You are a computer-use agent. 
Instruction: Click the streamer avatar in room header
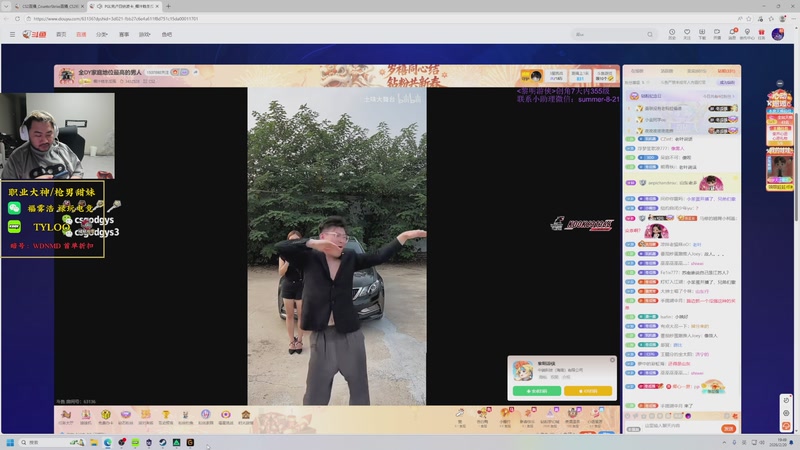tap(66, 76)
